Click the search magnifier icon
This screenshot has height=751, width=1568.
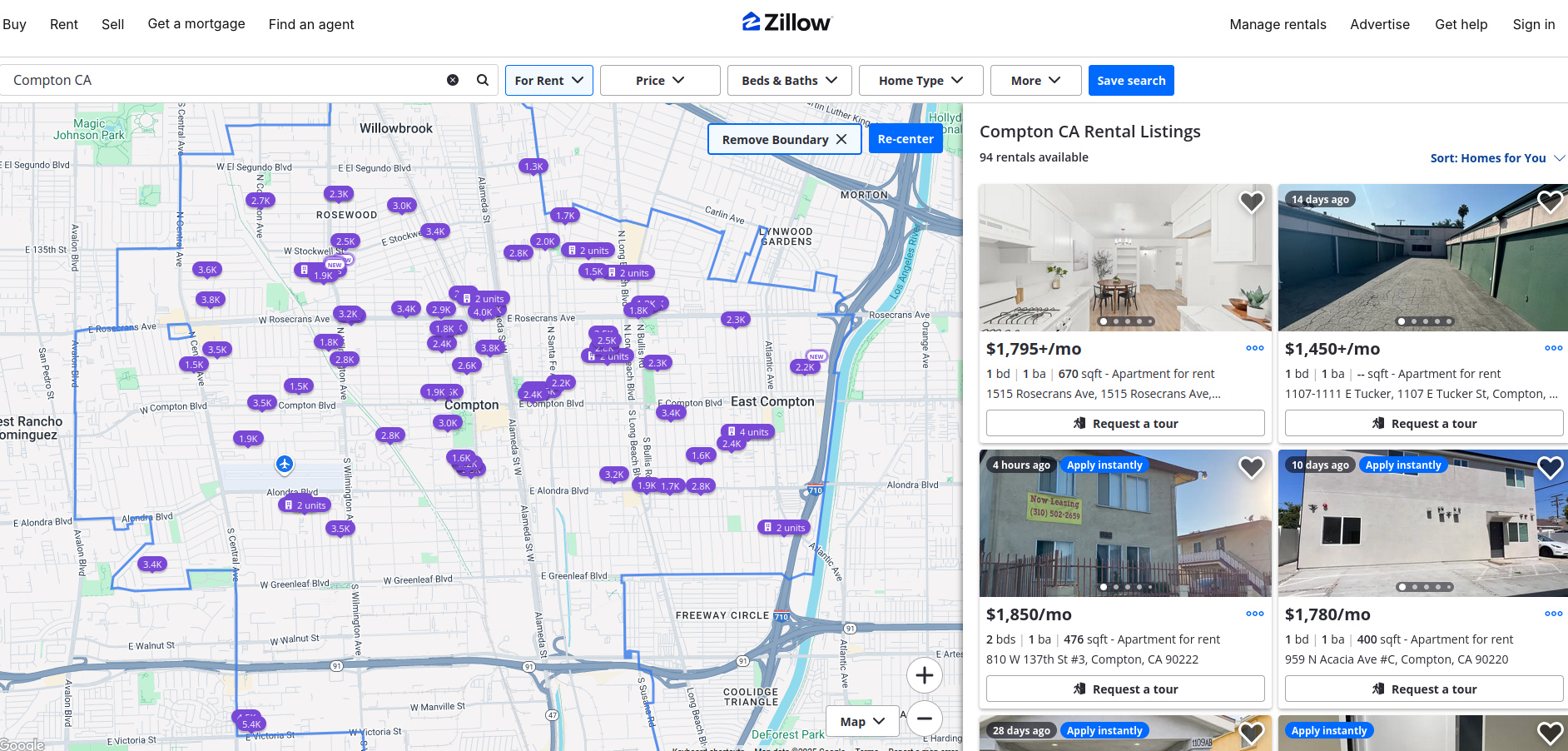point(482,80)
